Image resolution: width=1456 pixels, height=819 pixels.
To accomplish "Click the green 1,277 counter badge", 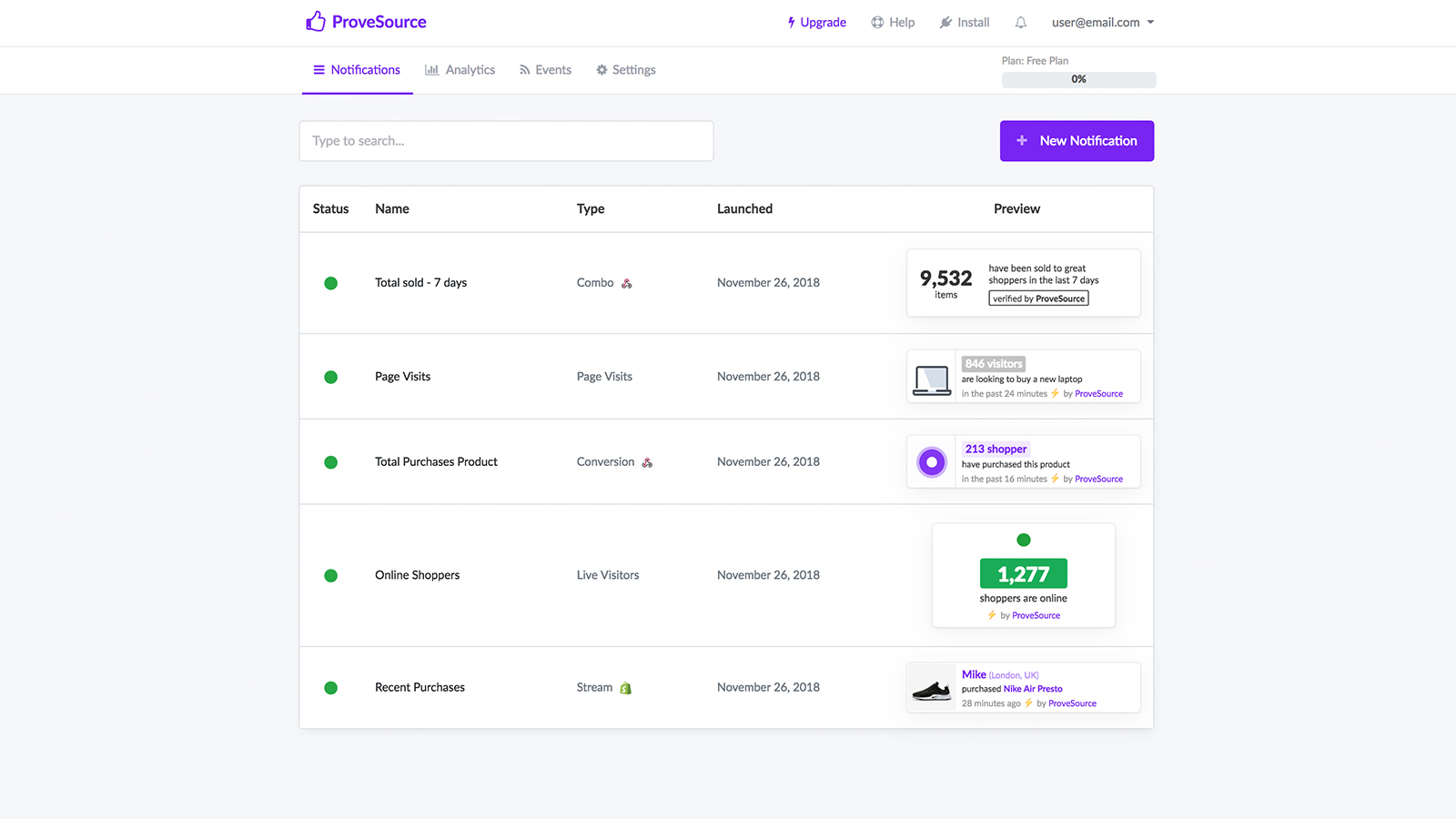I will coord(1024,574).
